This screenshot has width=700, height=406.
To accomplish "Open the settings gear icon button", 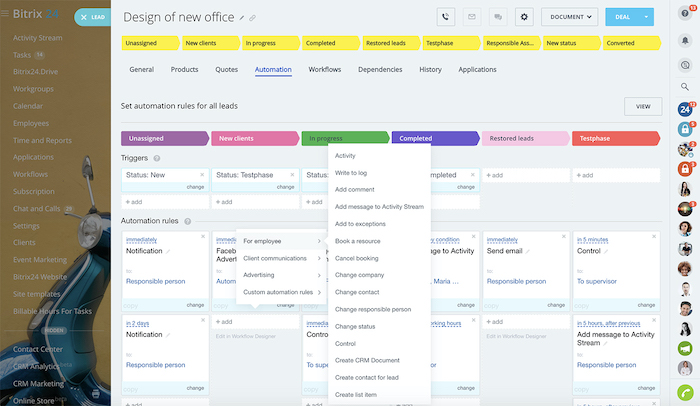I will coord(524,17).
